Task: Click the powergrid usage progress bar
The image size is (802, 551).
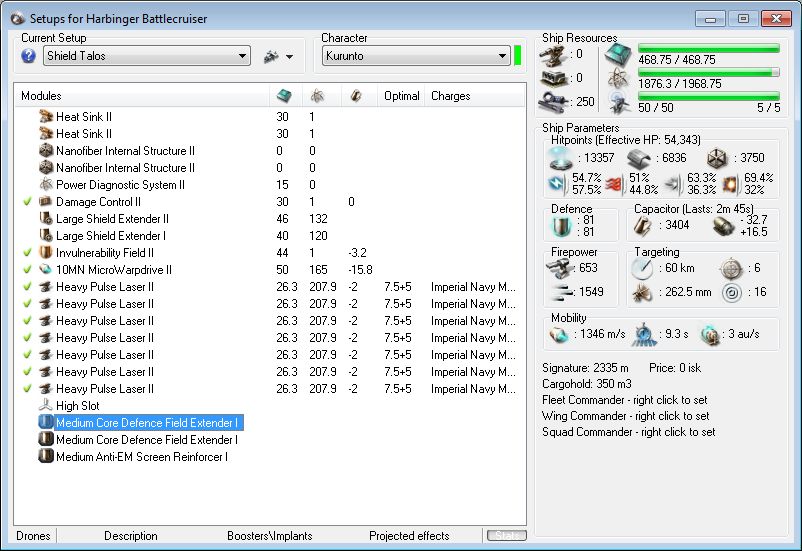Action: [709, 73]
